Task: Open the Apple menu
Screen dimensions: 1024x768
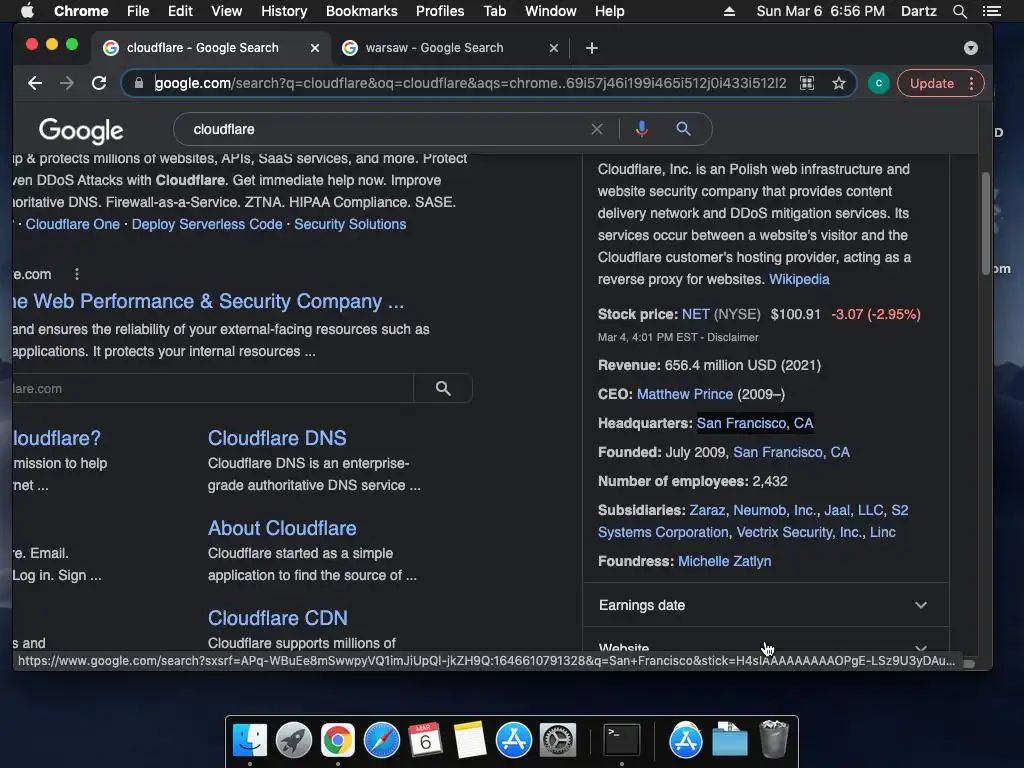Action: pos(27,11)
